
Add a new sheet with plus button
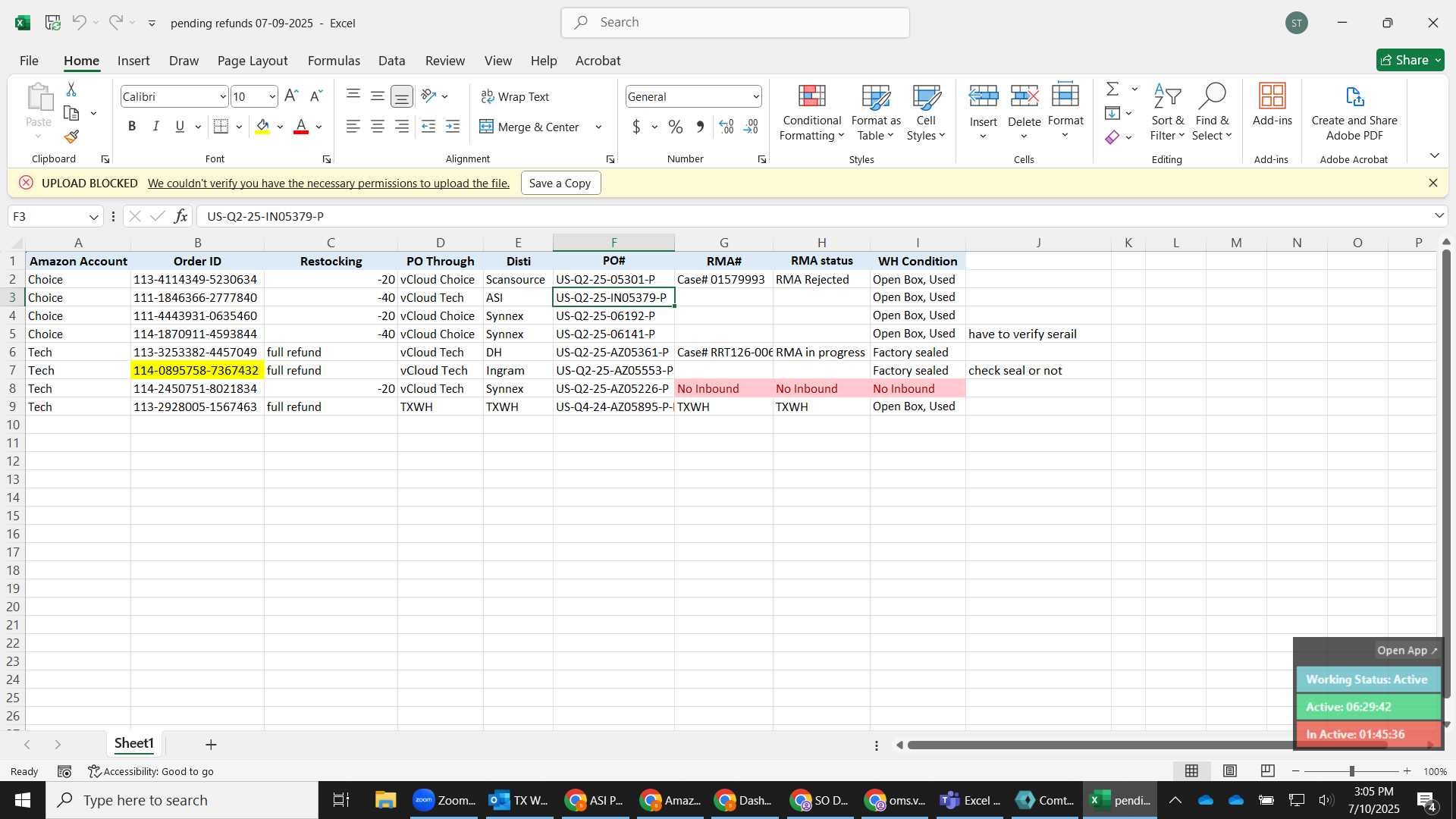click(211, 745)
